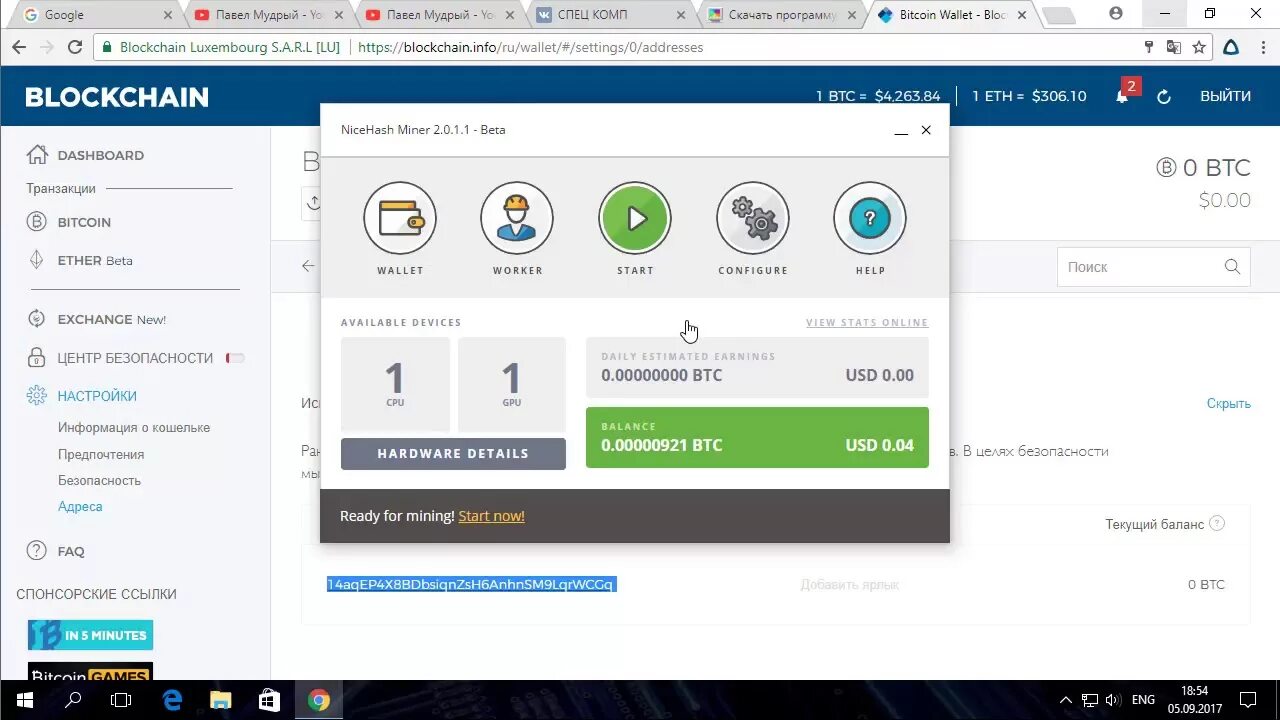This screenshot has height=720, width=1280.
Task: Click the address bar URL
Action: point(530,47)
